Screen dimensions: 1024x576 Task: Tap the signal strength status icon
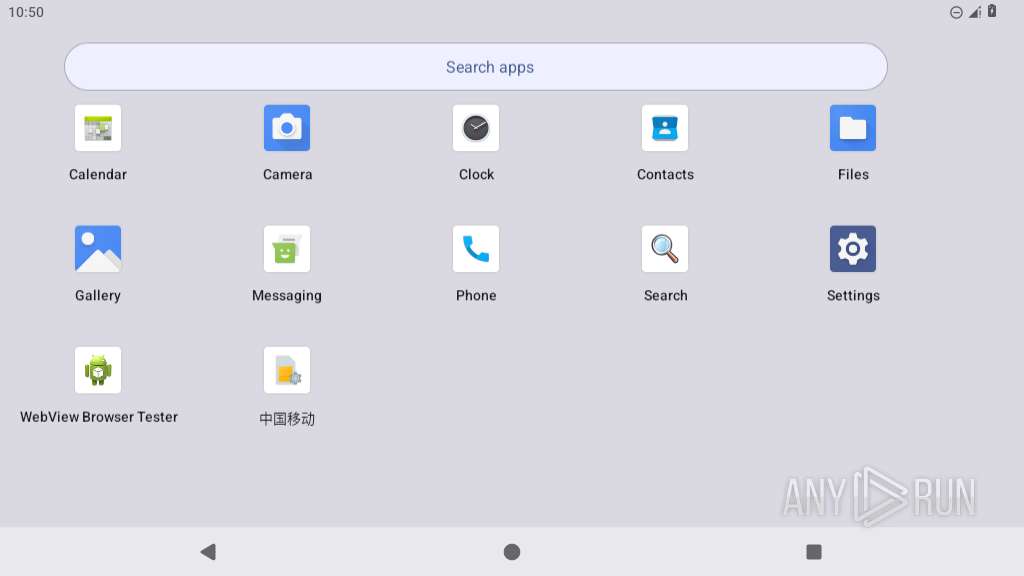coord(975,12)
